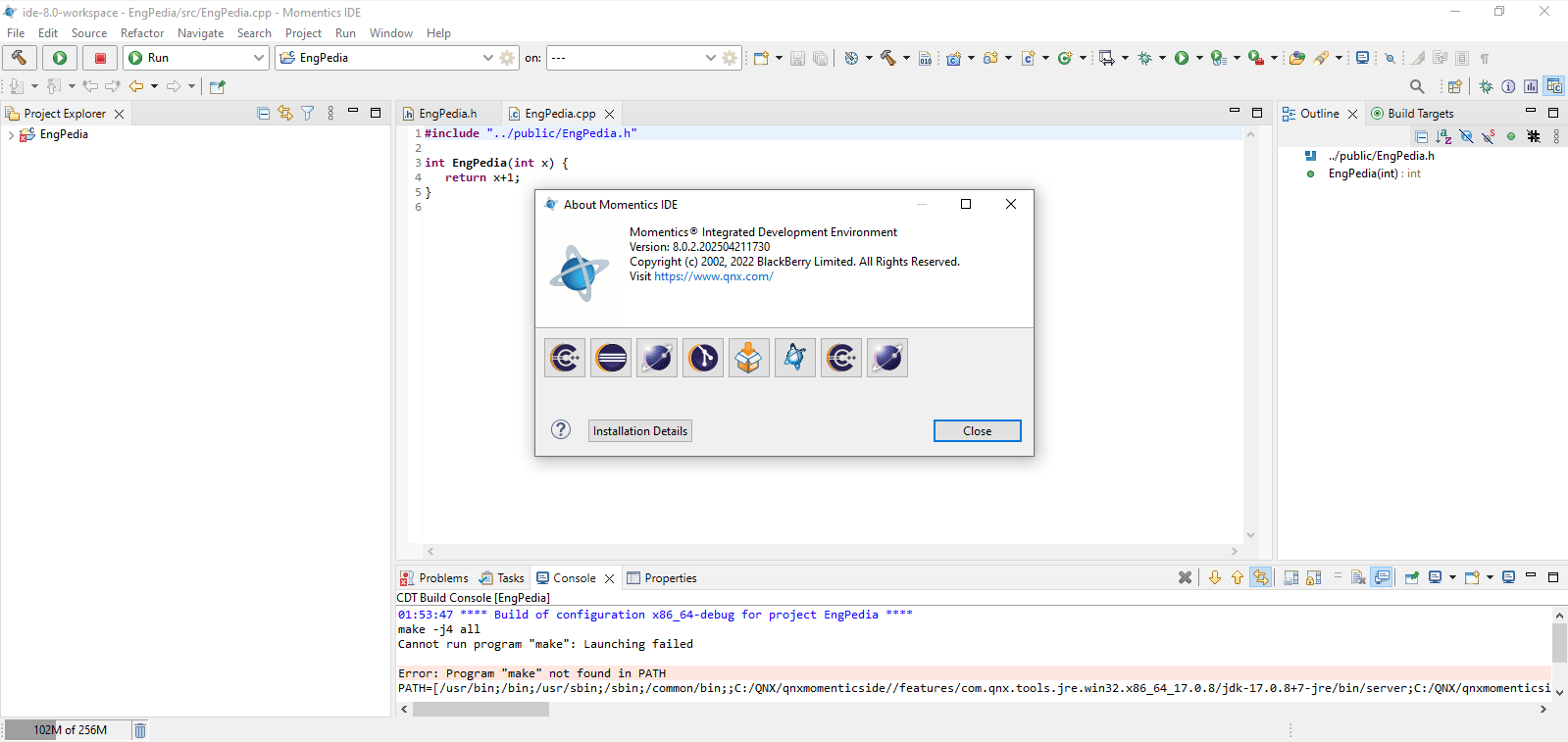The width and height of the screenshot is (1568, 742).
Task: Close the About Momentics IDE dialog
Action: 978,431
